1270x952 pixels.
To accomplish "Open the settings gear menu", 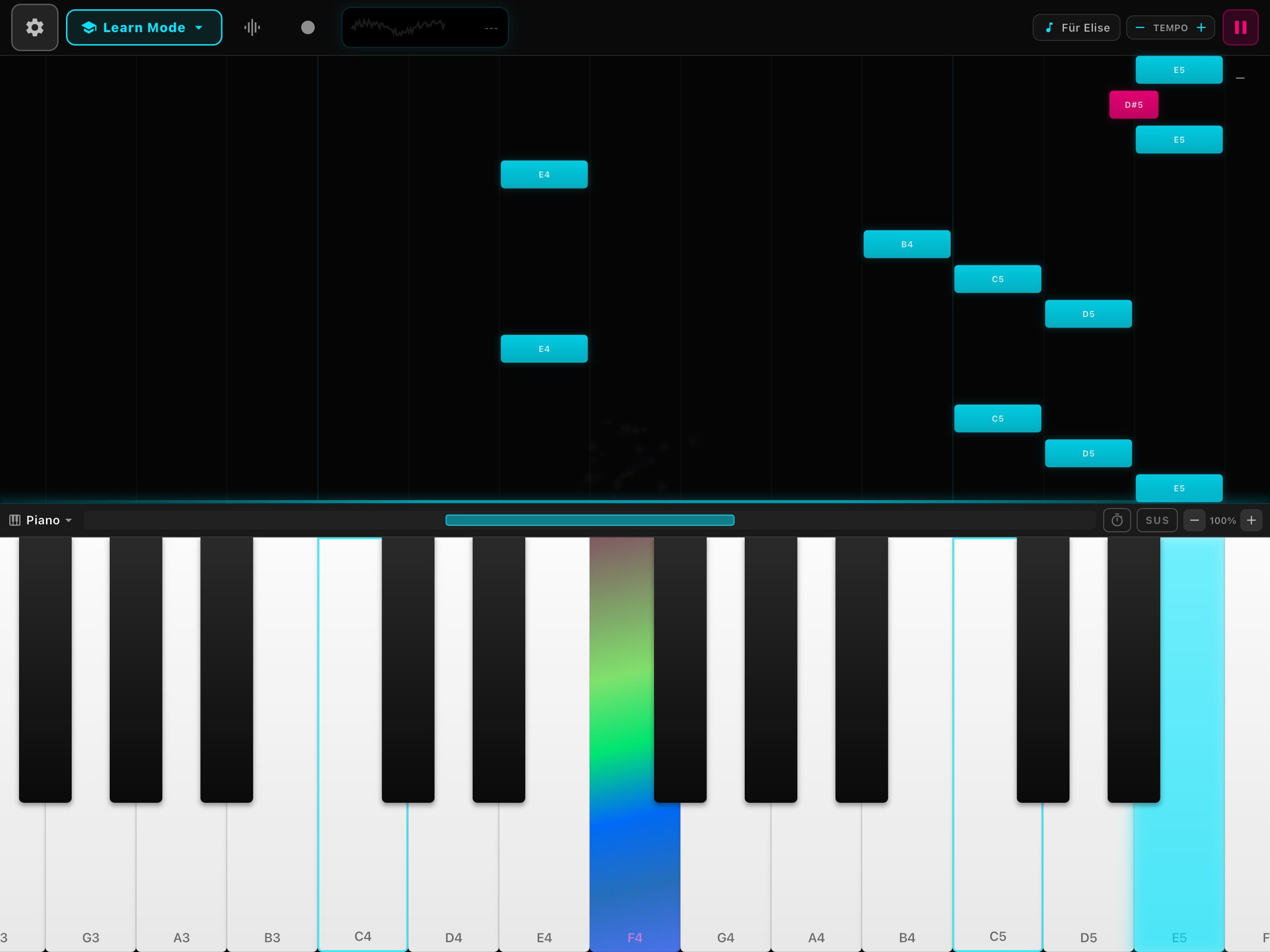I will (34, 27).
